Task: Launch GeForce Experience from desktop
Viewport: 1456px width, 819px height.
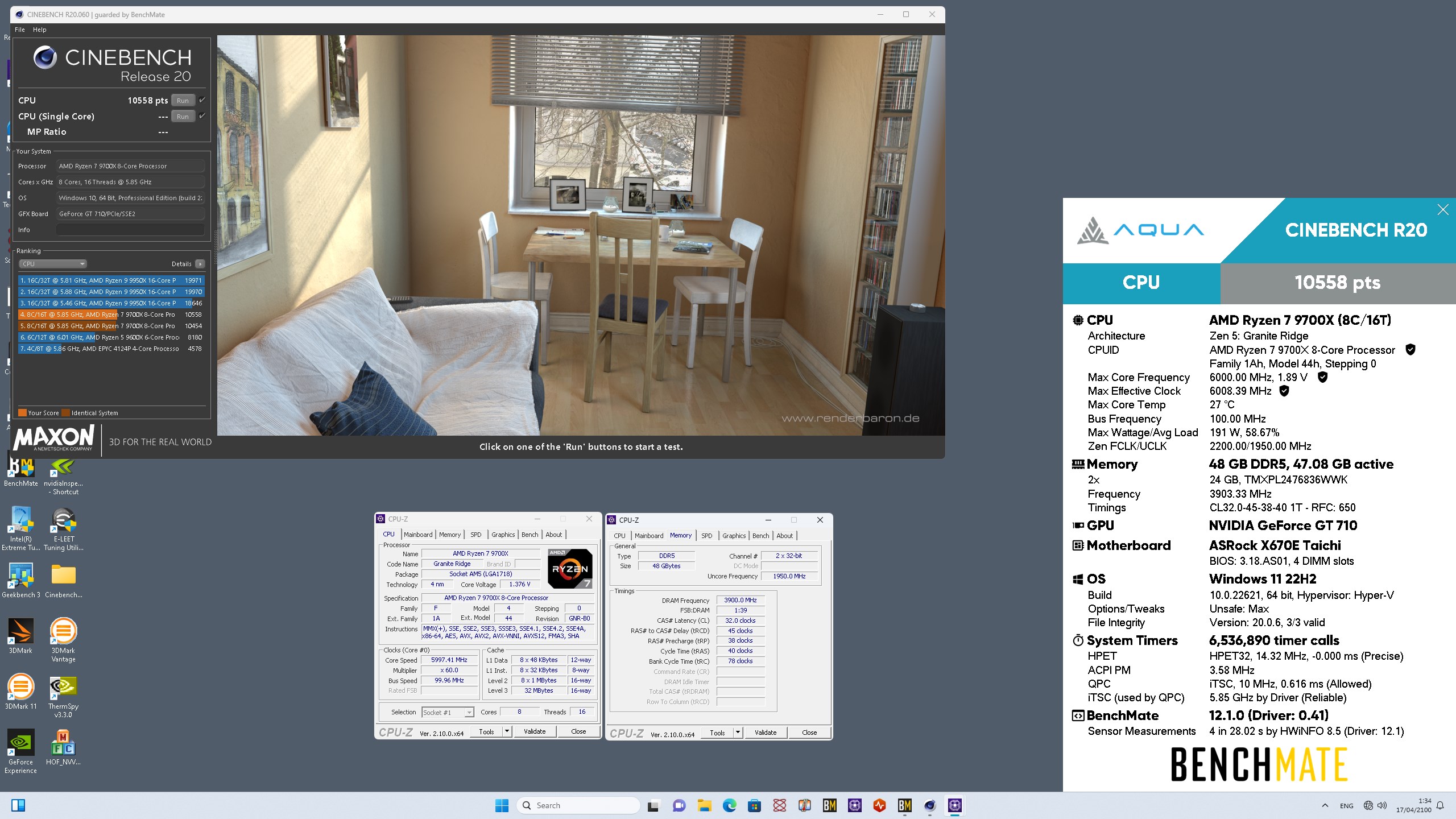Action: coord(20,751)
